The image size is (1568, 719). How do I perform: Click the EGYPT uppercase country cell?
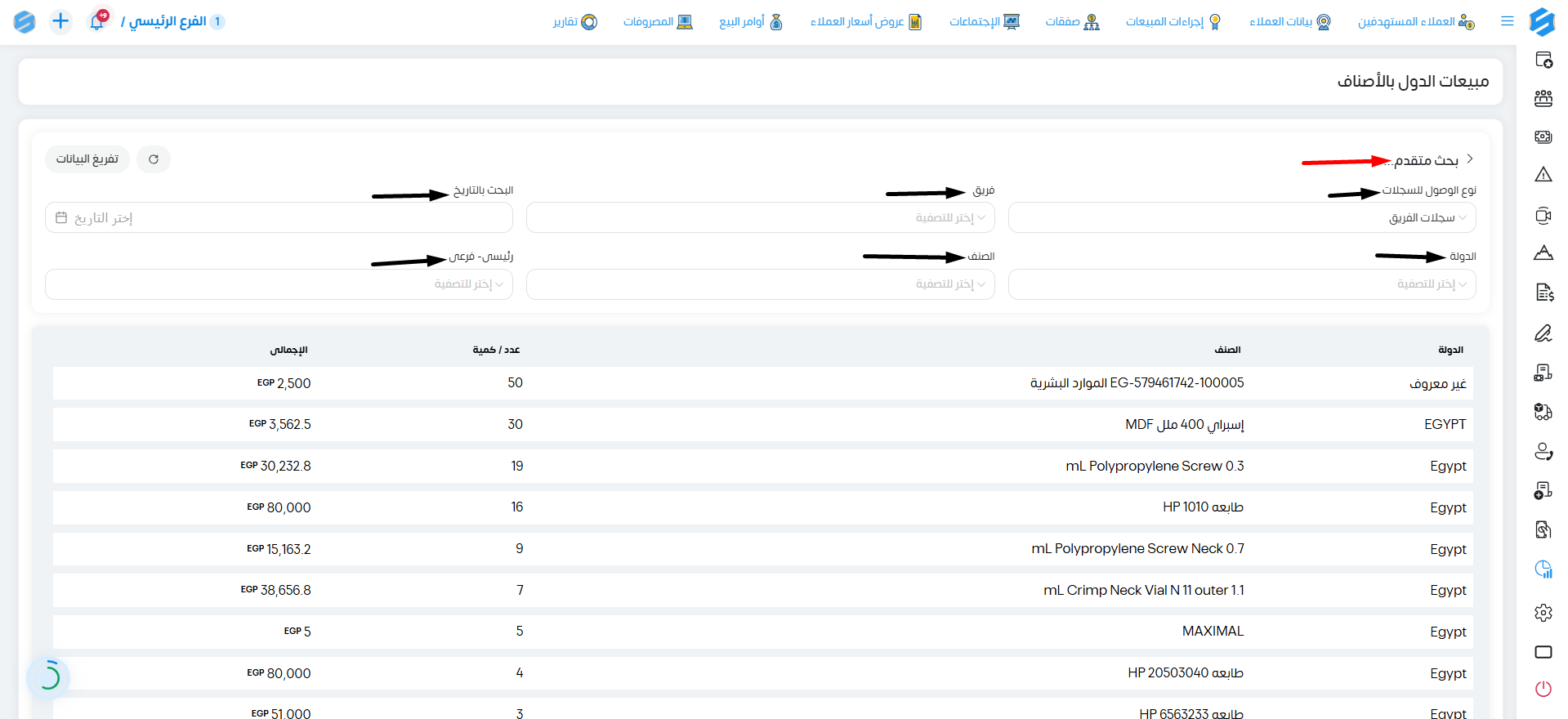(x=1445, y=424)
